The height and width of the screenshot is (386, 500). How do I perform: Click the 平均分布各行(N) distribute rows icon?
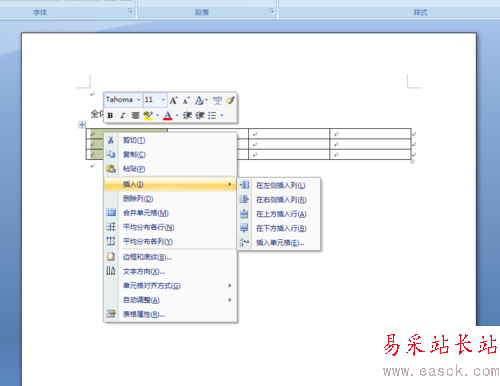tap(111, 227)
